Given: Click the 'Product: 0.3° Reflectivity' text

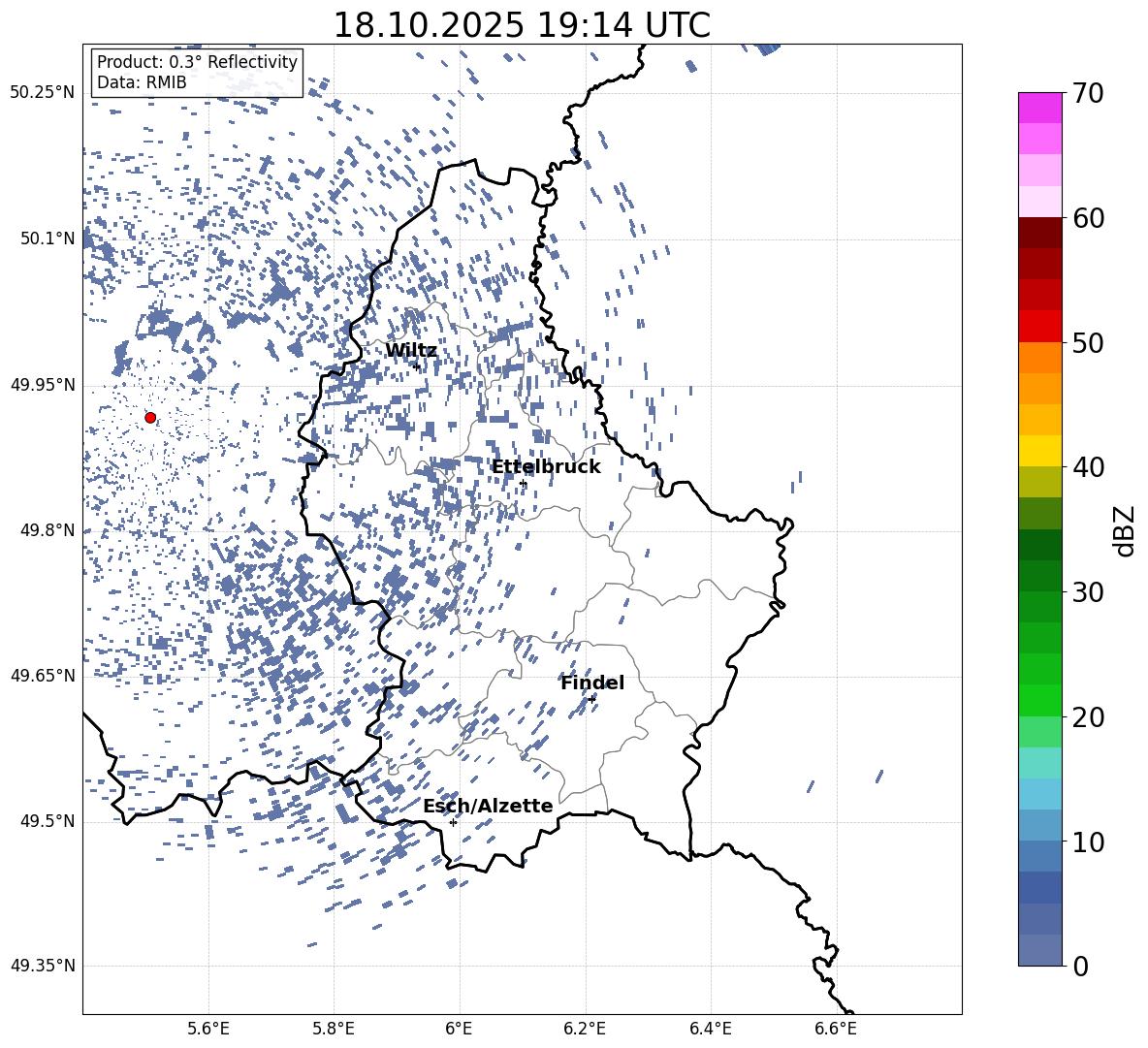Looking at the screenshot, I should pos(197,62).
